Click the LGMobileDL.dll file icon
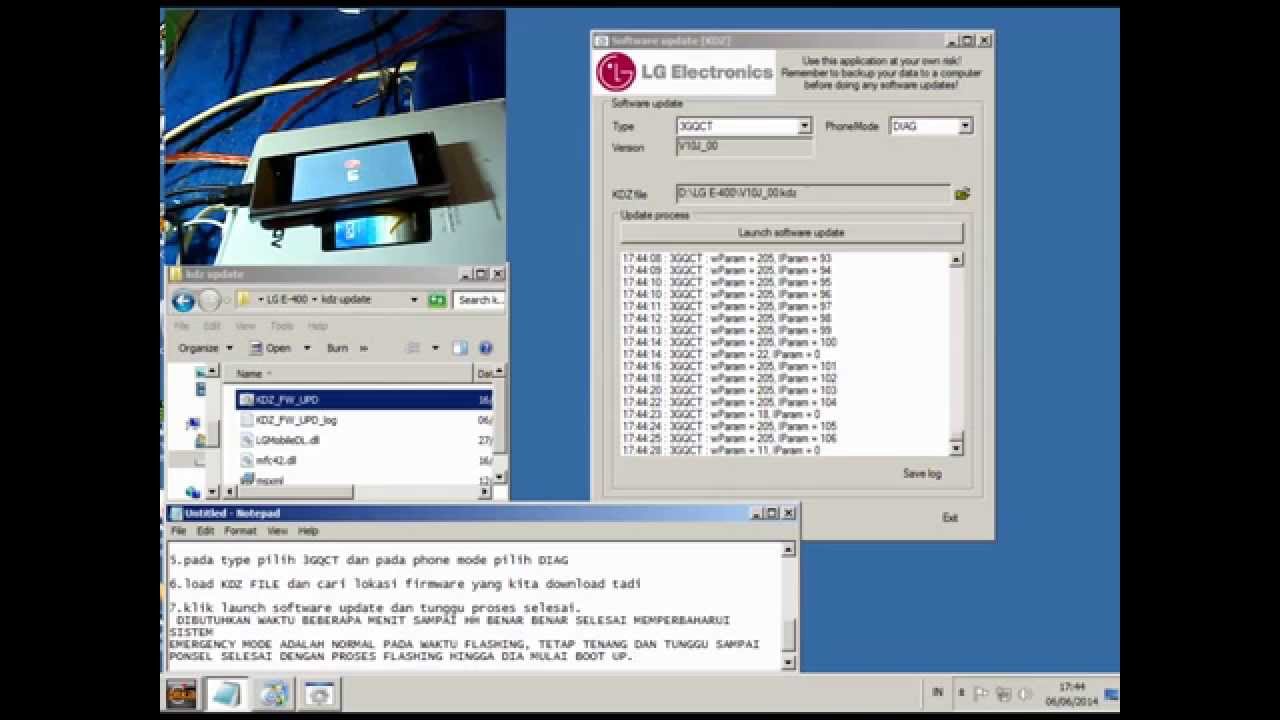 (247, 440)
